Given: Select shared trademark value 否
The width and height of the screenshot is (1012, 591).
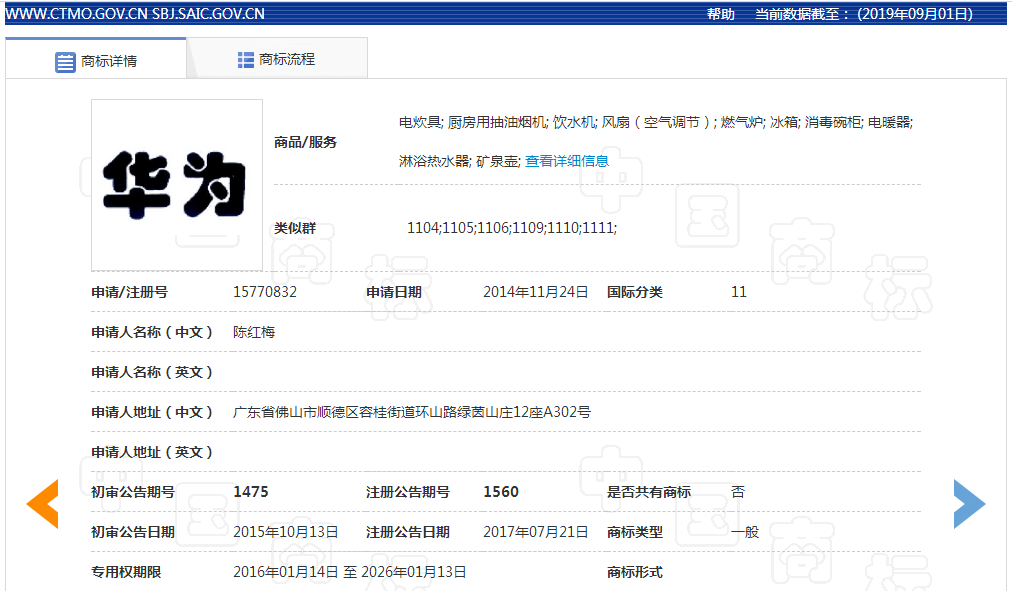Looking at the screenshot, I should (738, 492).
